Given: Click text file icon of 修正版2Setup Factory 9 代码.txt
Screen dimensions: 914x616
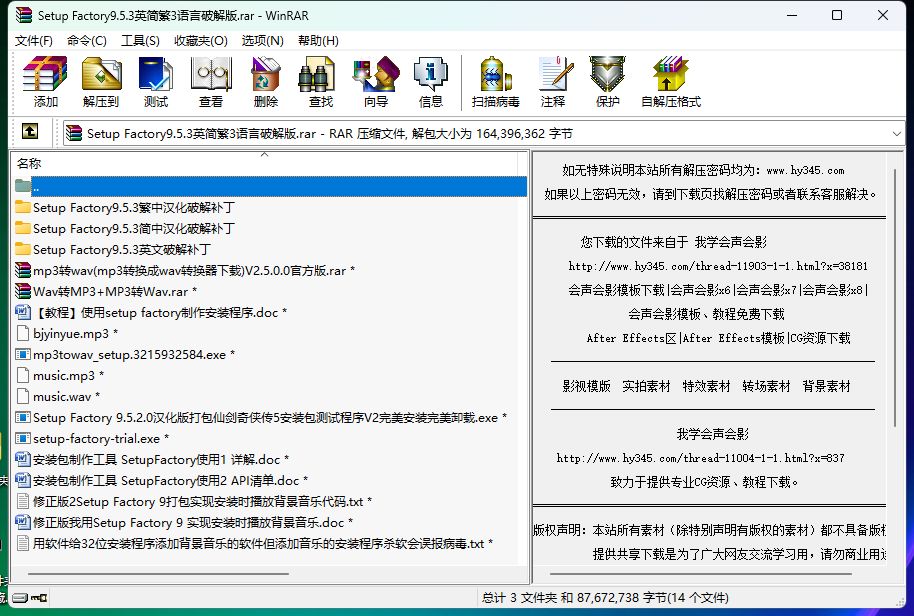Looking at the screenshot, I should click(23, 501).
